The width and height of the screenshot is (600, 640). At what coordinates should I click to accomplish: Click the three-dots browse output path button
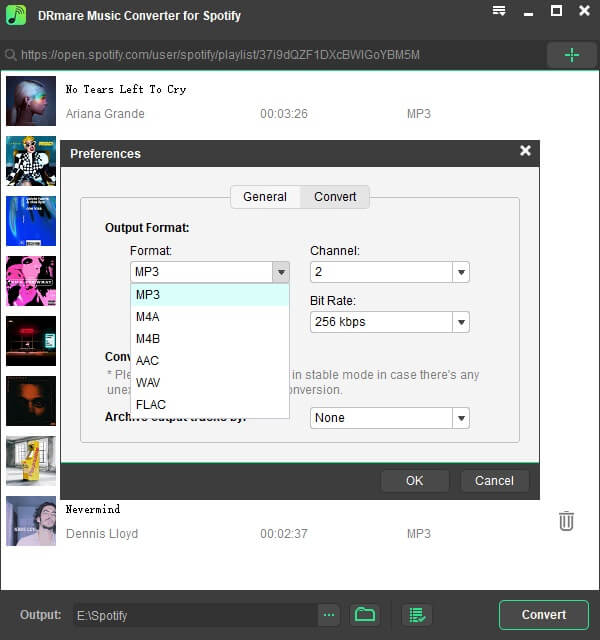tap(330, 614)
